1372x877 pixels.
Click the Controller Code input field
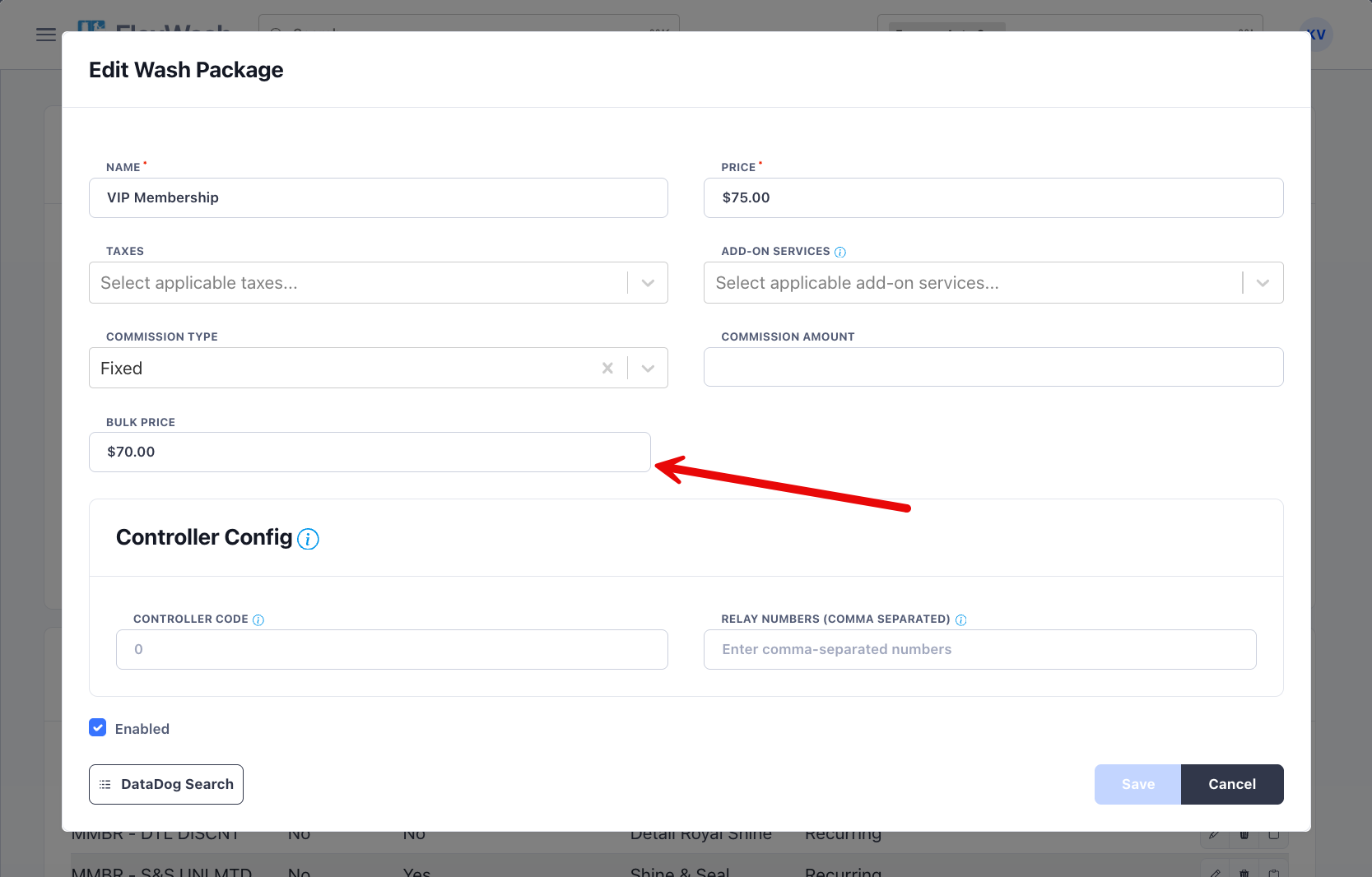coord(392,650)
